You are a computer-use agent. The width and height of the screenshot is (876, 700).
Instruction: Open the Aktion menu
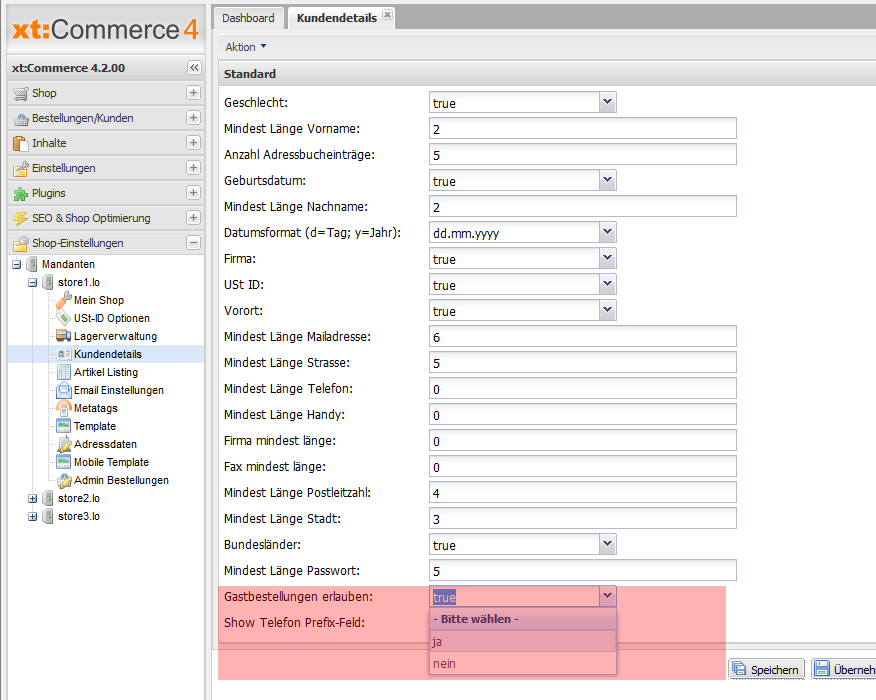click(246, 47)
